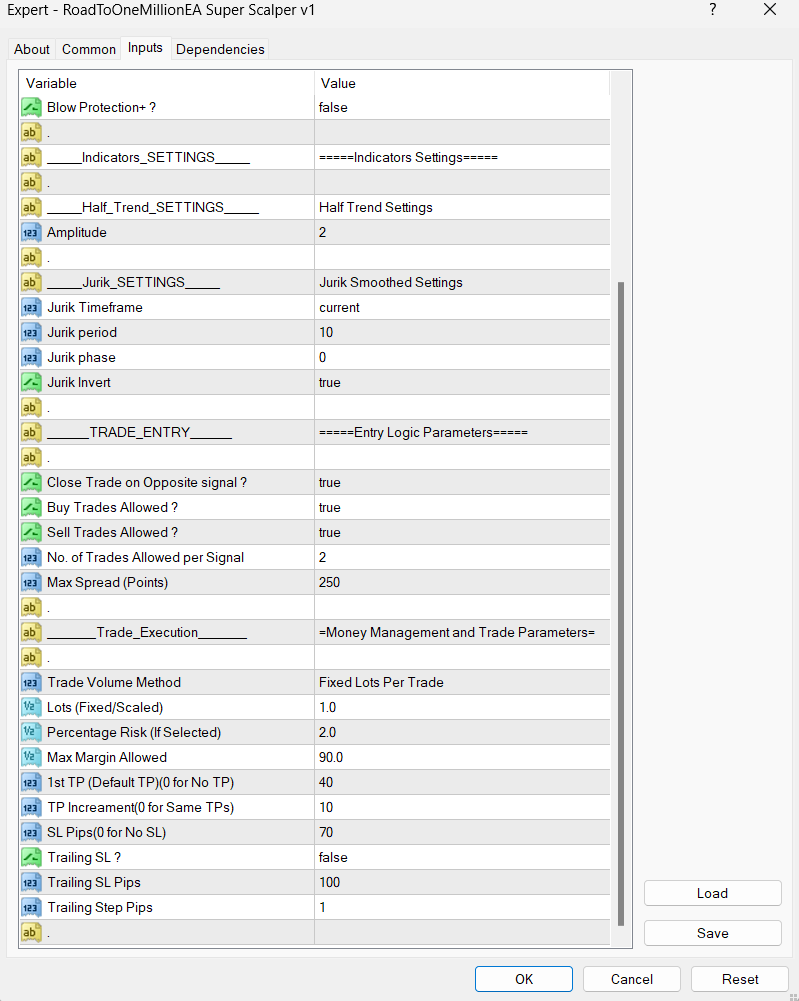Toggle the Trailing SL ? value false
The width and height of the screenshot is (799, 1001).
[462, 857]
